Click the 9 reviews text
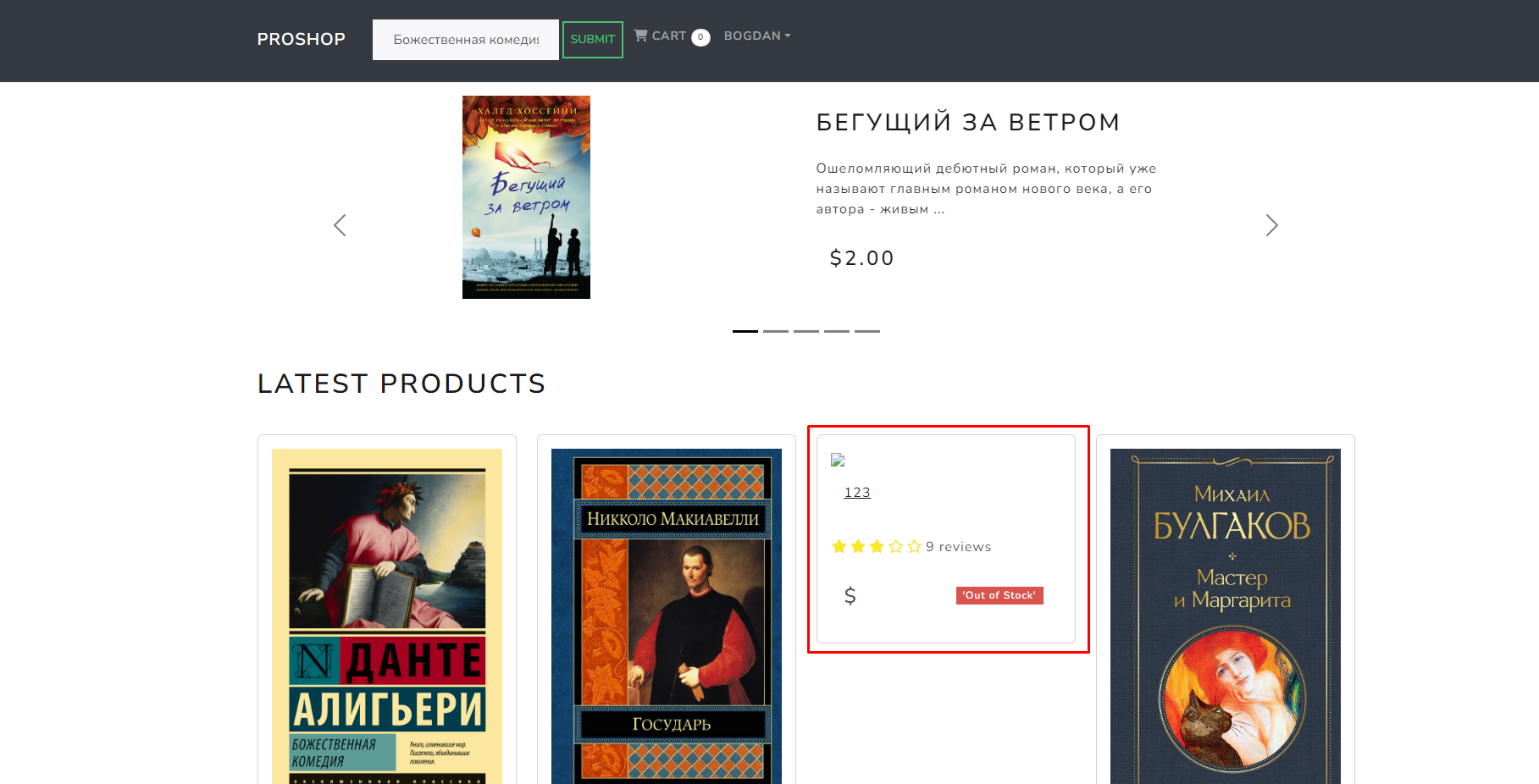The width and height of the screenshot is (1539, 784). coord(958,547)
